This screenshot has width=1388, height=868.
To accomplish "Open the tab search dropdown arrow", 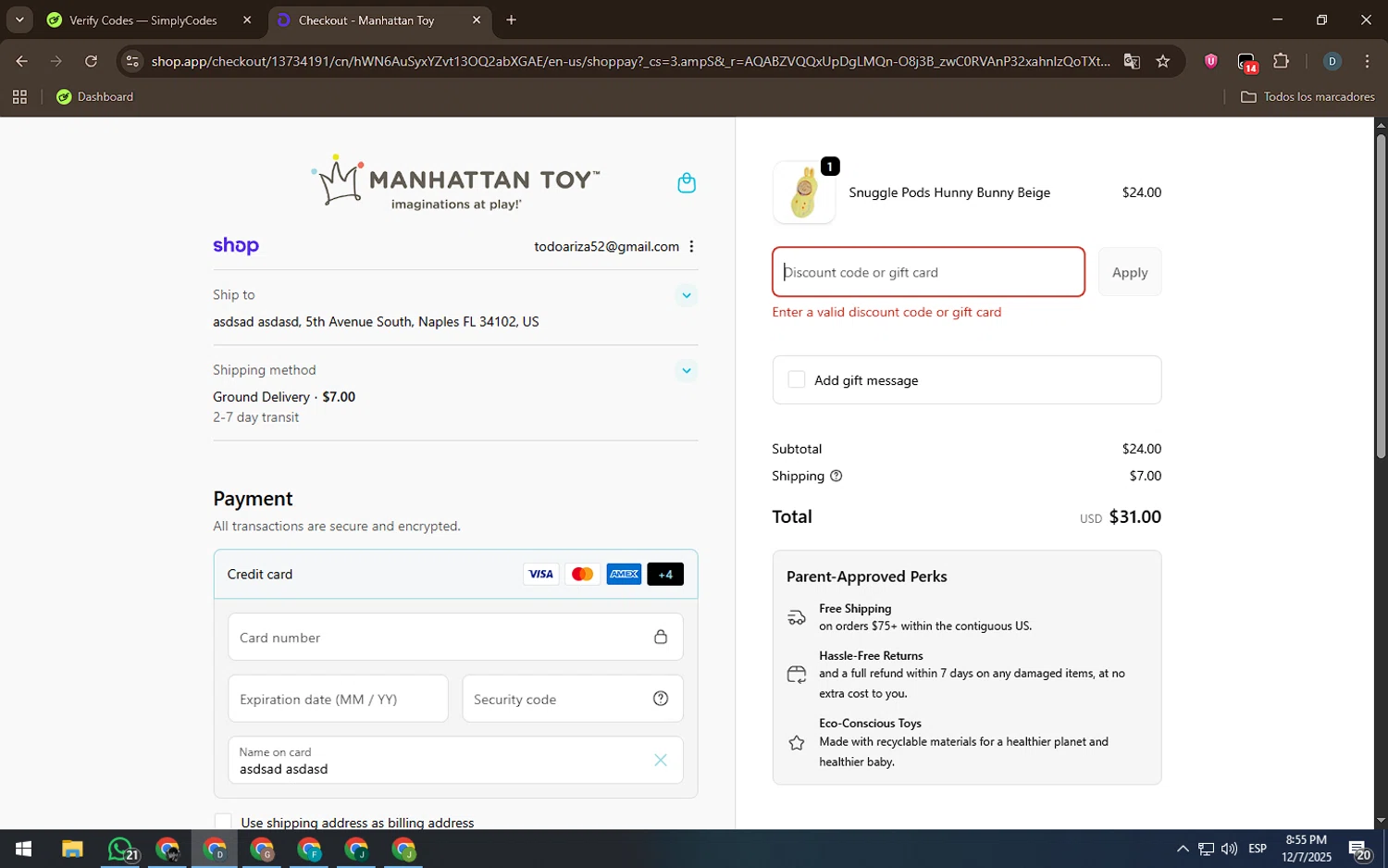I will [19, 20].
